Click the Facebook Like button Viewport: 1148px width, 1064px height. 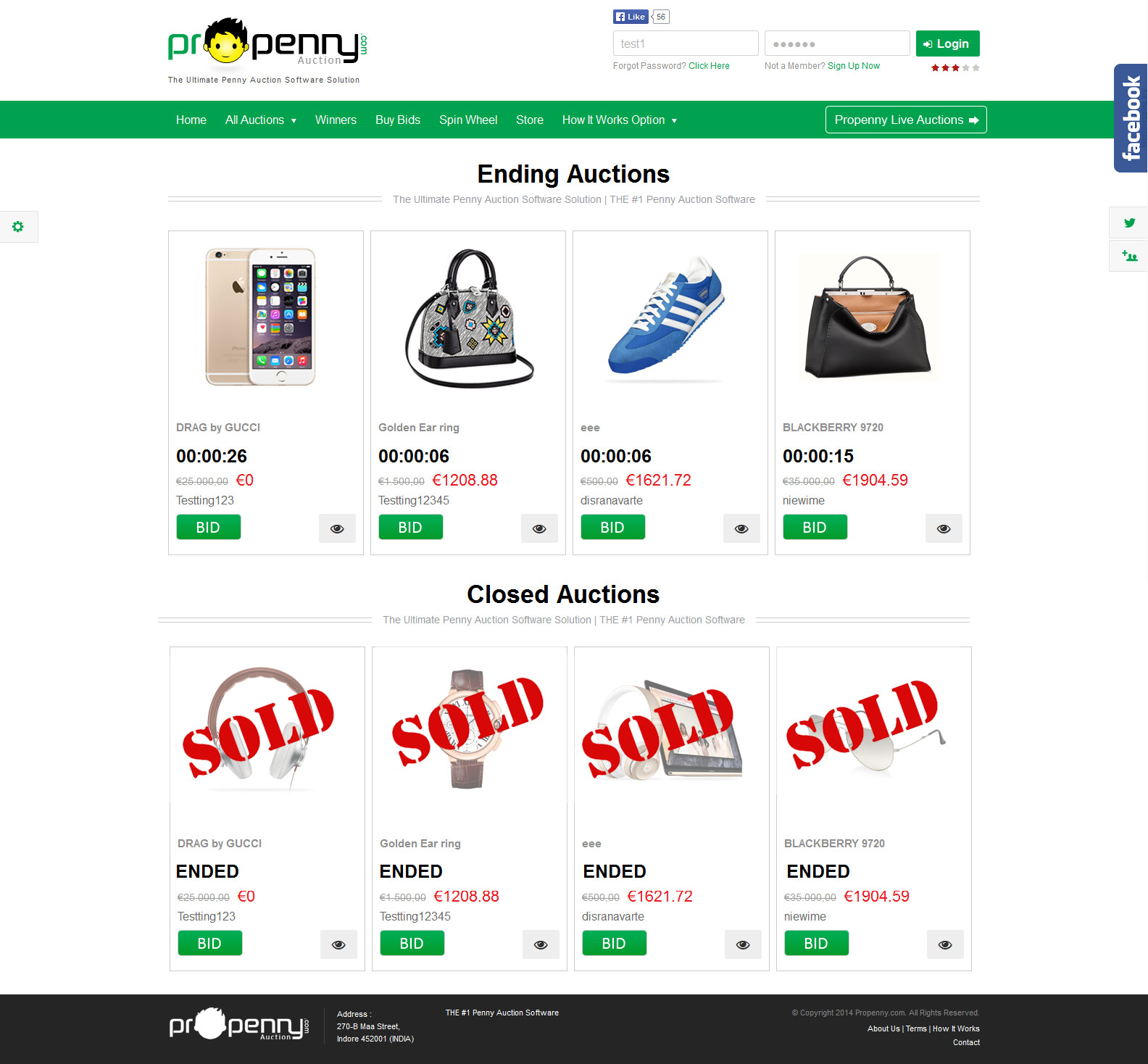(631, 17)
